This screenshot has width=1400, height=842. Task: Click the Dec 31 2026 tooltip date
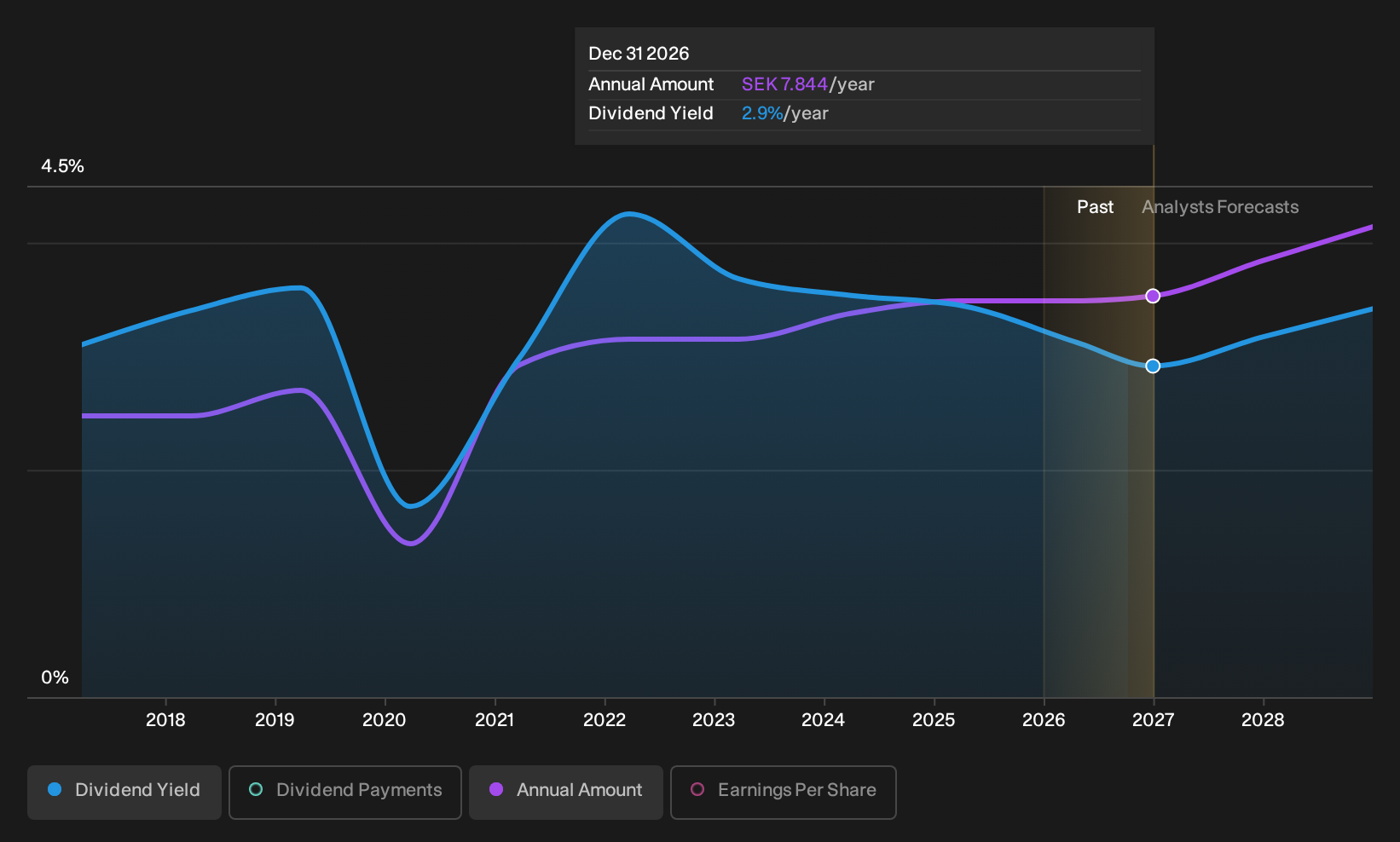point(639,54)
